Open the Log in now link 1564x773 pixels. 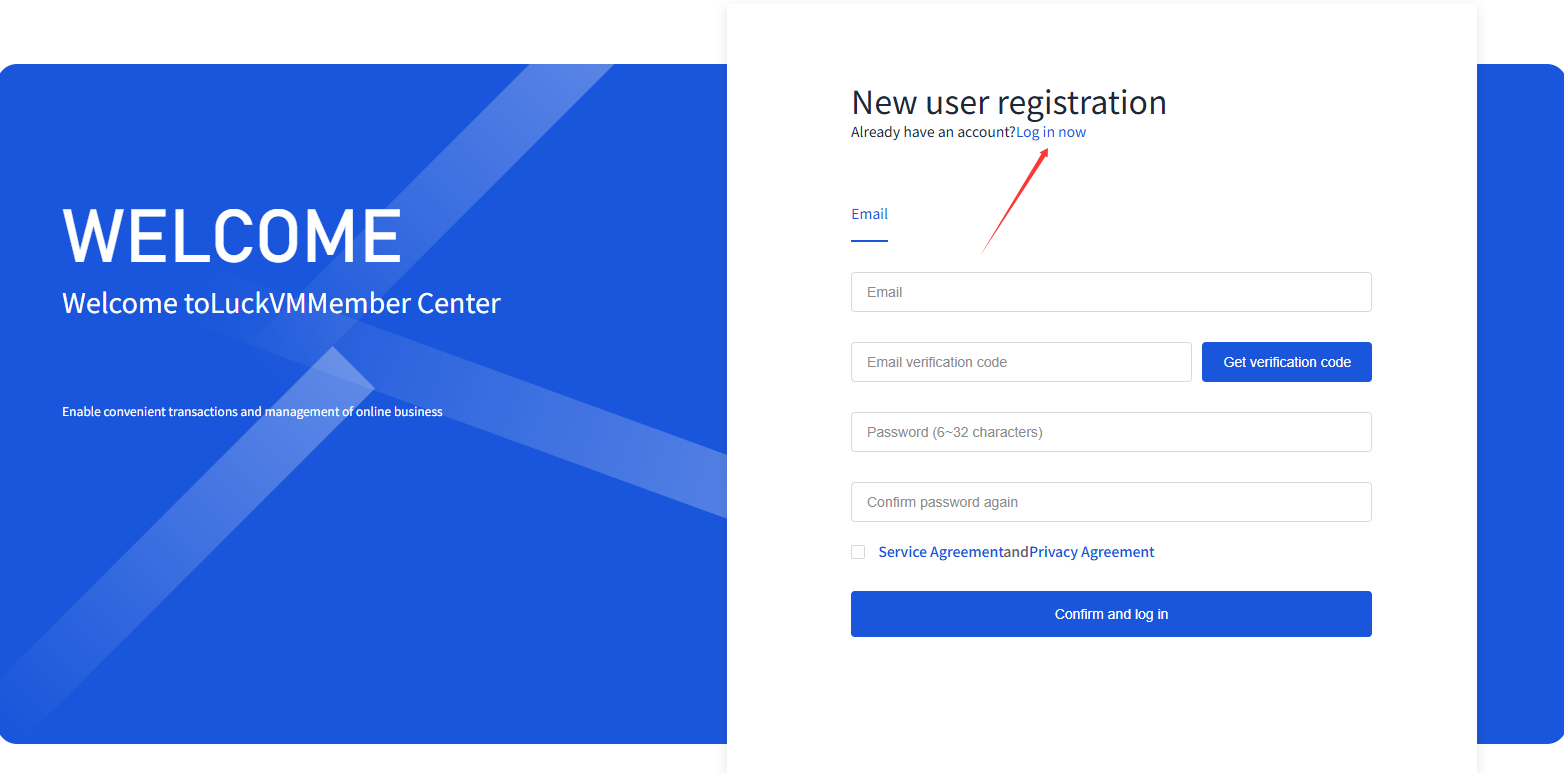(x=1051, y=132)
